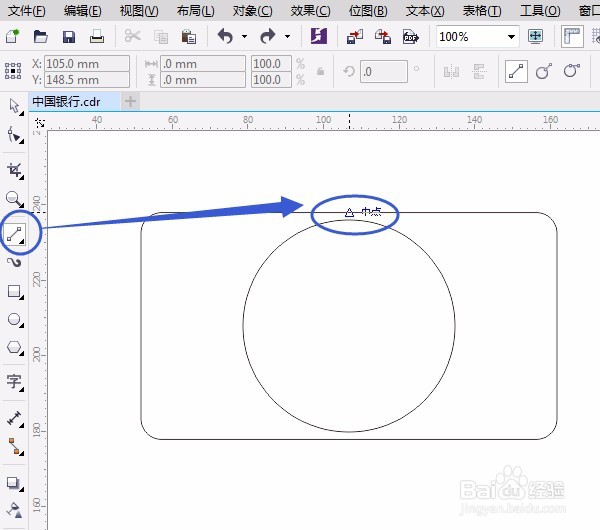Select the Rectangle tool
This screenshot has width=600, height=530.
coord(15,292)
